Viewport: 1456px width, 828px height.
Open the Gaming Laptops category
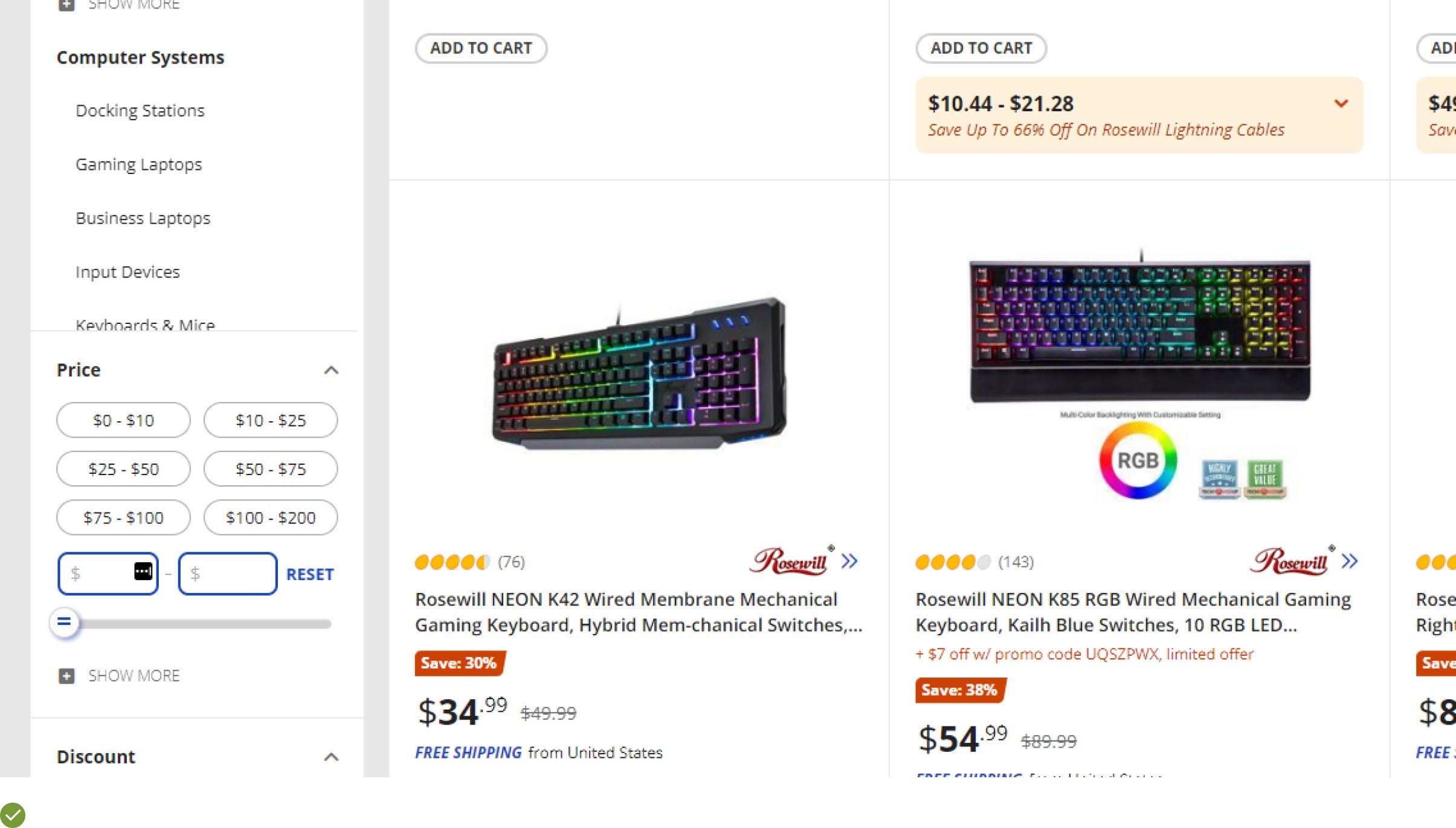pyautogui.click(x=139, y=164)
